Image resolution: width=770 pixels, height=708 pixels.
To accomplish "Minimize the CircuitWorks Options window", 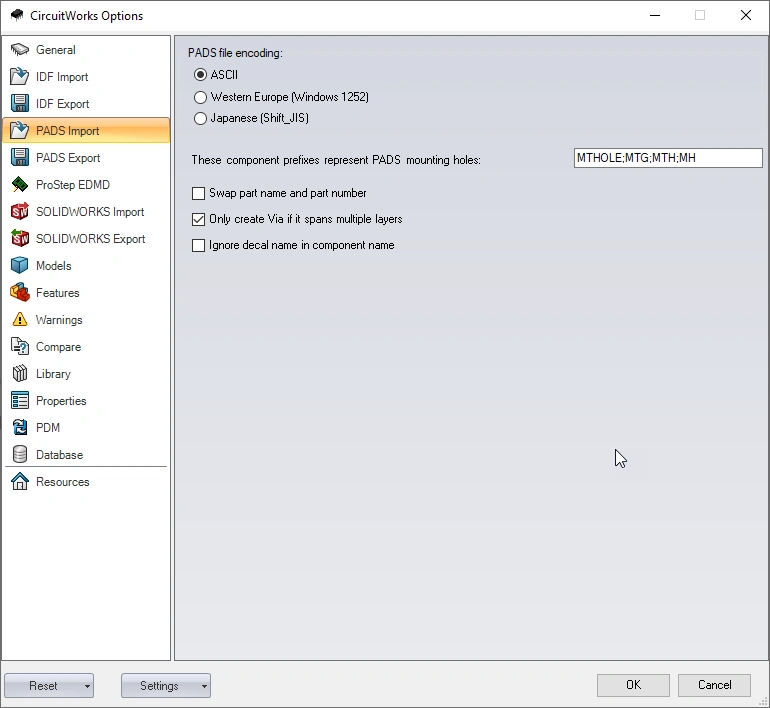I will point(655,15).
